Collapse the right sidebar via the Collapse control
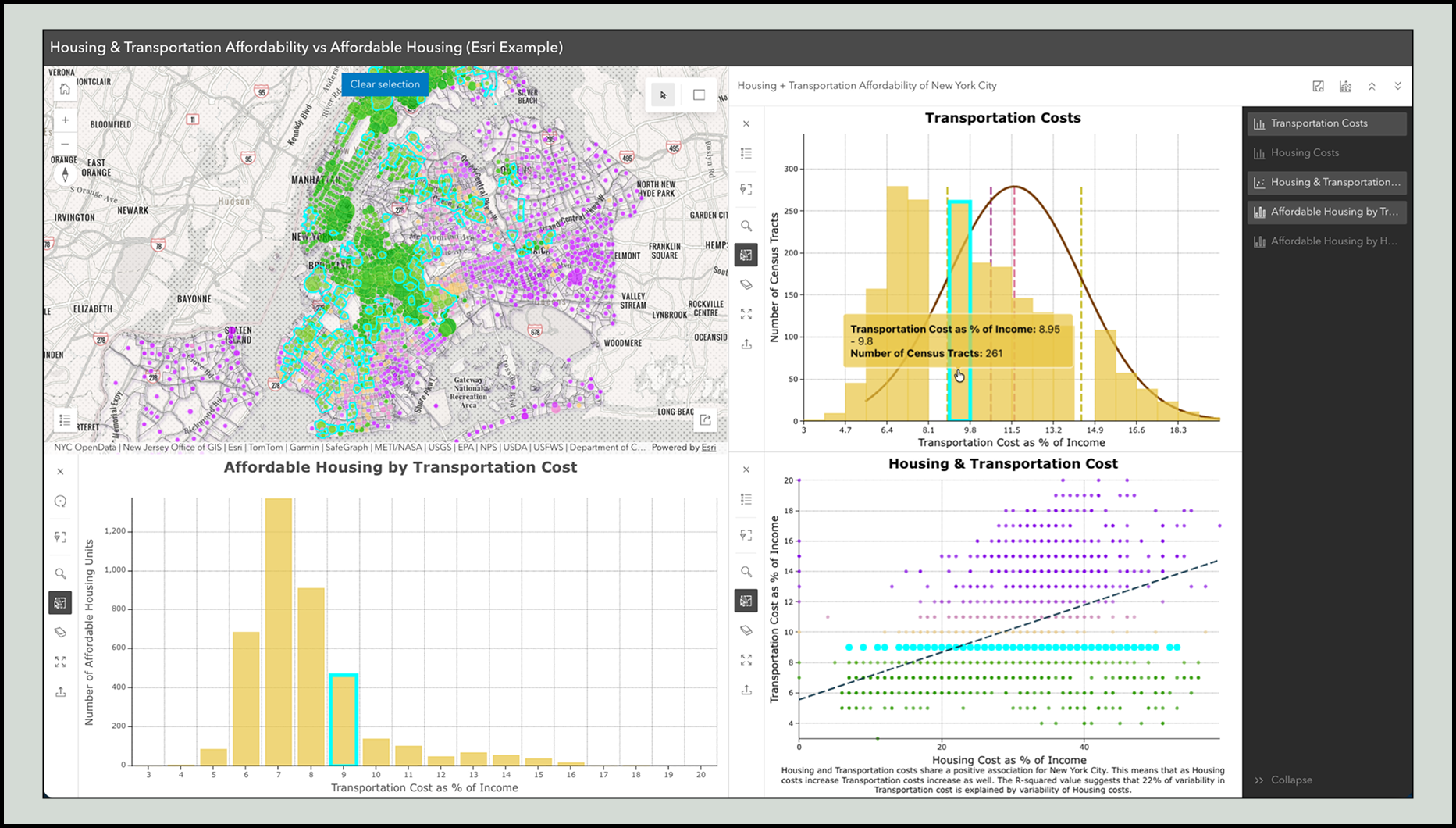 [x=1283, y=779]
